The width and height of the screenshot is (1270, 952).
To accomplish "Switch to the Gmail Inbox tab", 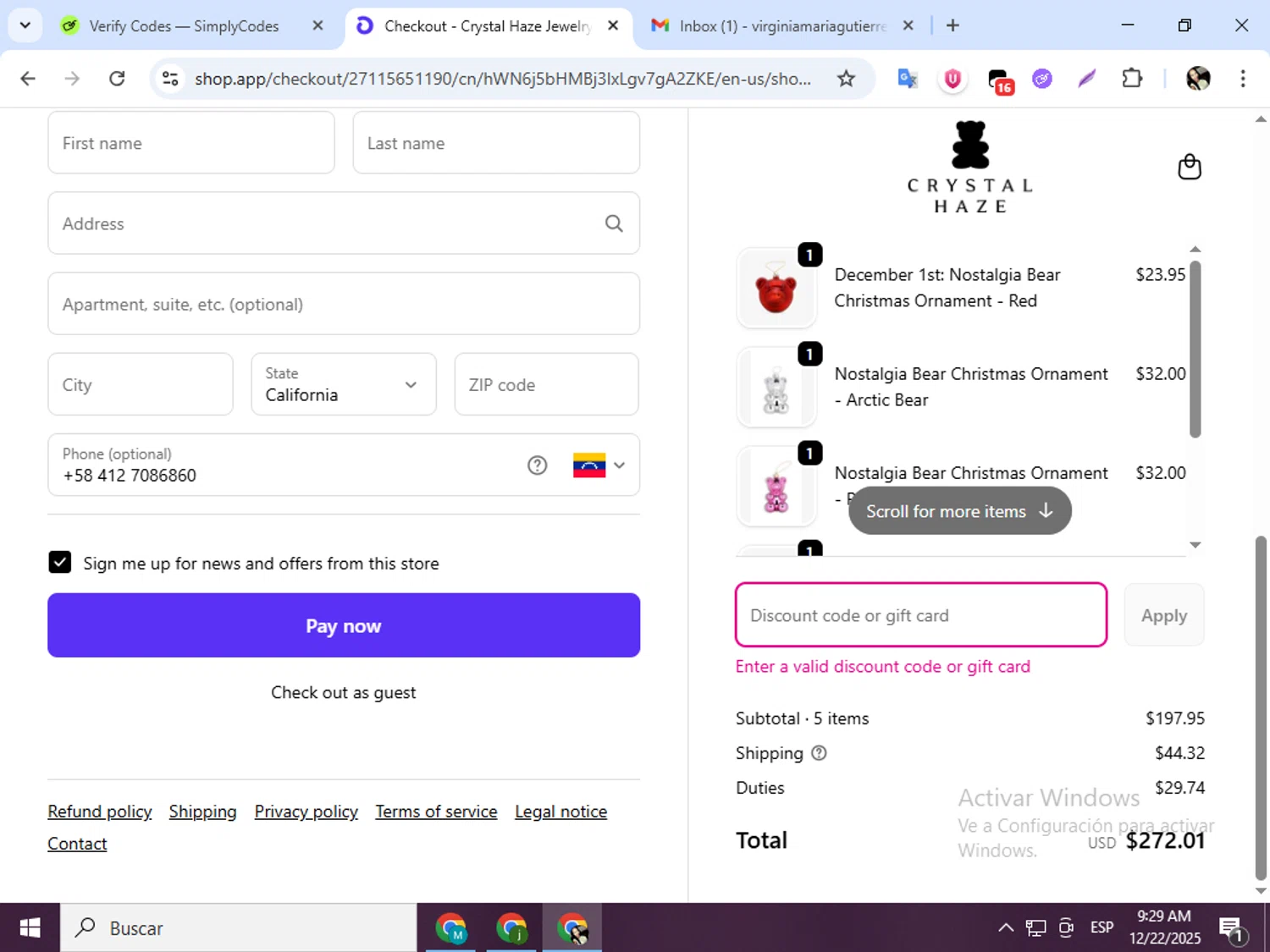I will pyautogui.click(x=770, y=25).
